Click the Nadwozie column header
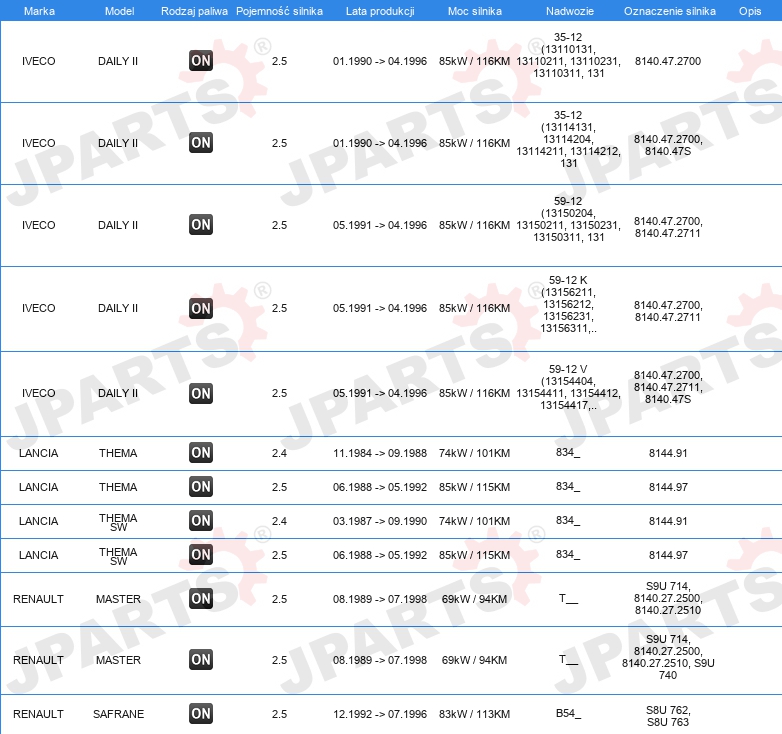The height and width of the screenshot is (734, 782). (570, 11)
